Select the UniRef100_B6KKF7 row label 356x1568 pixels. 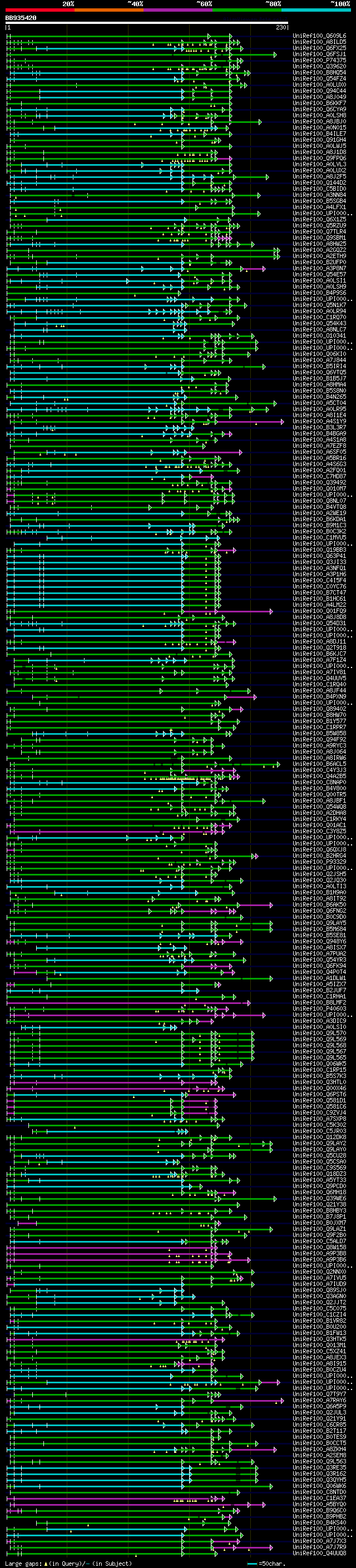tap(319, 103)
